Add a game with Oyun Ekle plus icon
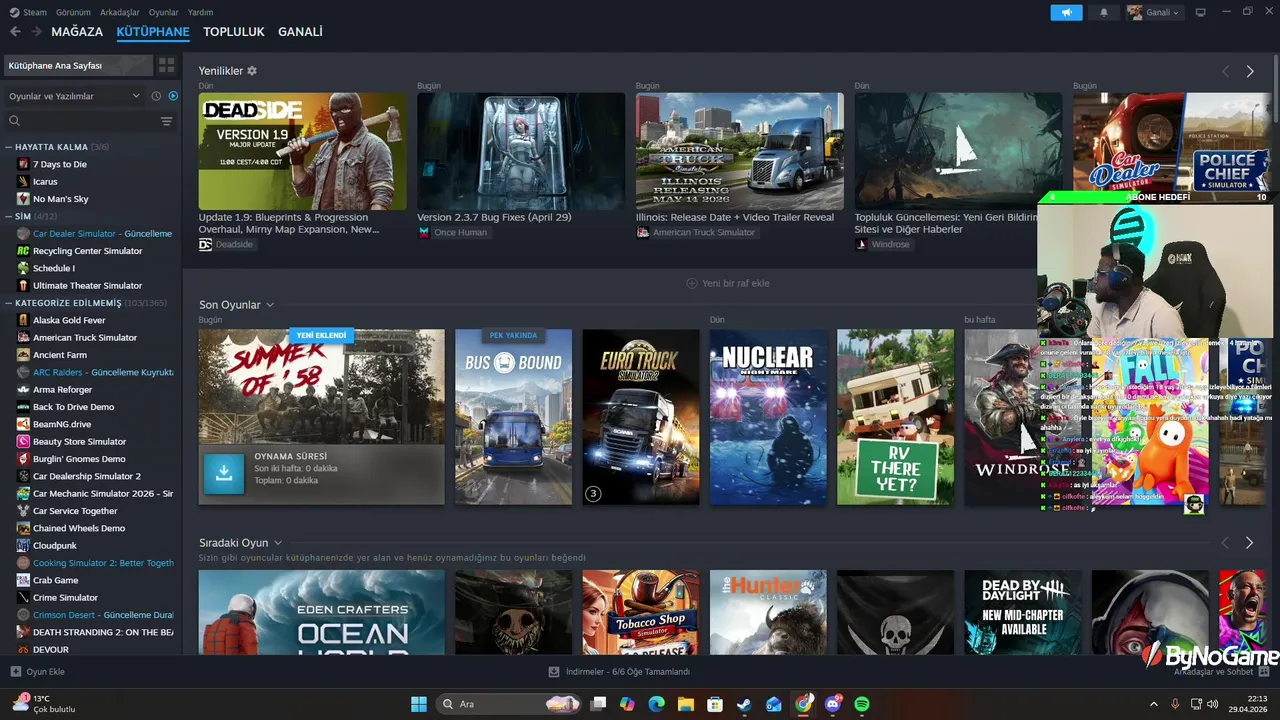Viewport: 1280px width, 720px height. tap(15, 672)
